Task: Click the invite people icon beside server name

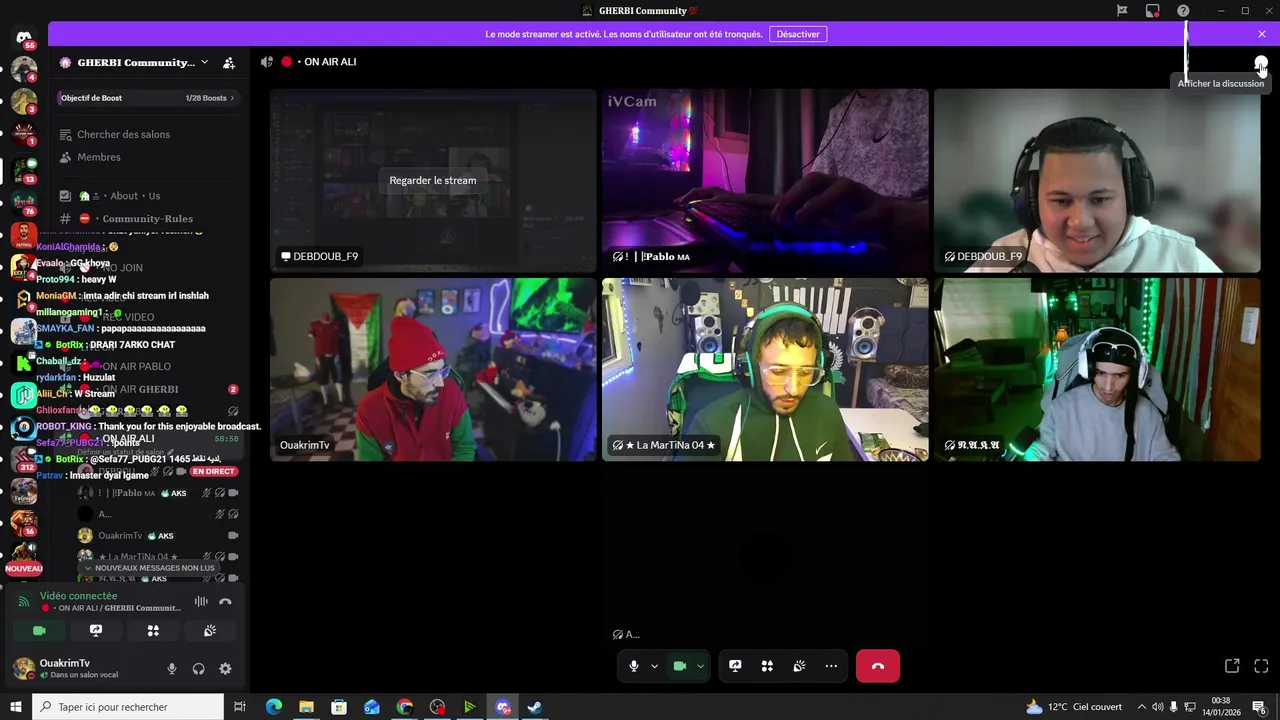Action: pos(229,62)
